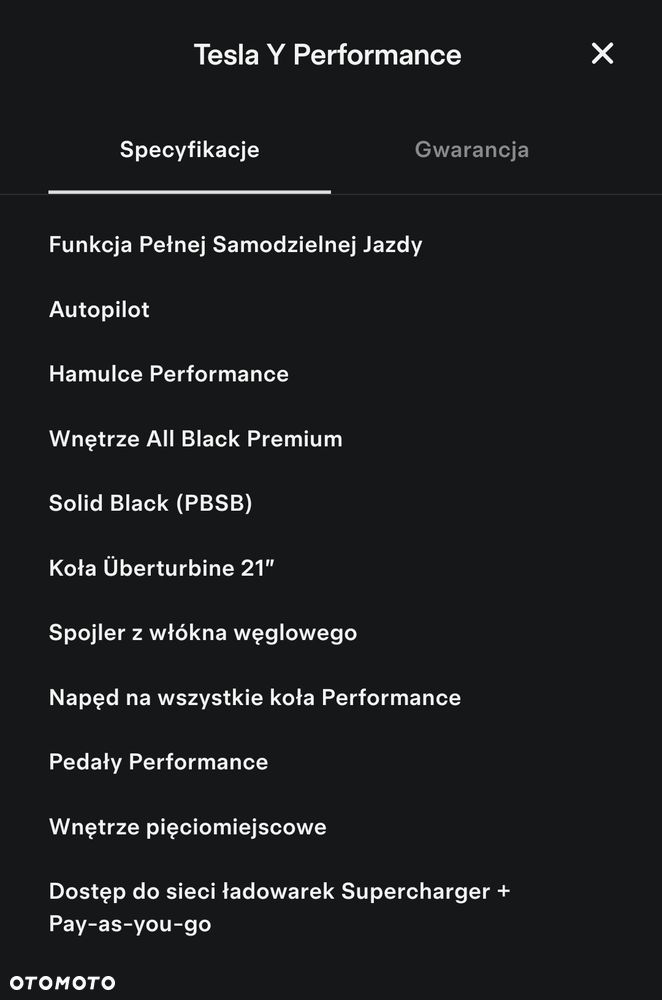Screen dimensions: 662x1000
Task: Select the Autopilot specification entry
Action: click(99, 310)
